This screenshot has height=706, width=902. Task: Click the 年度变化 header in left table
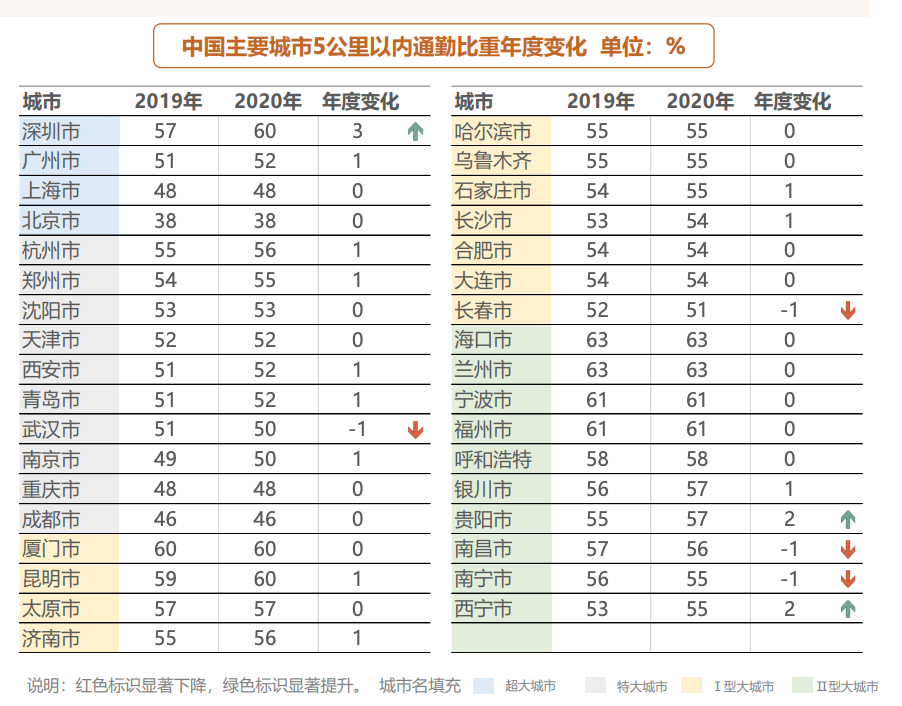pos(361,102)
